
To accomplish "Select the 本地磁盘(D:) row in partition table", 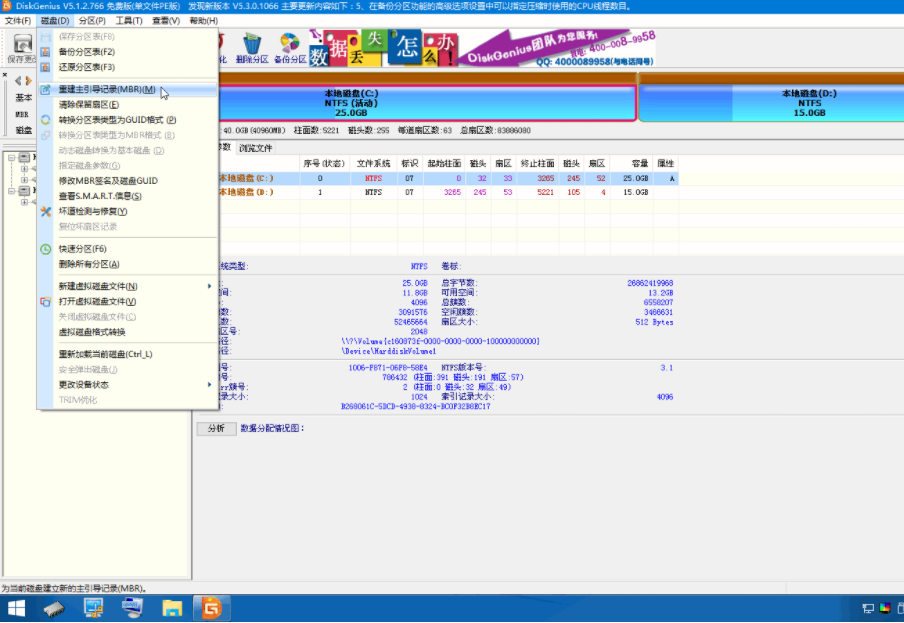I will 448,192.
